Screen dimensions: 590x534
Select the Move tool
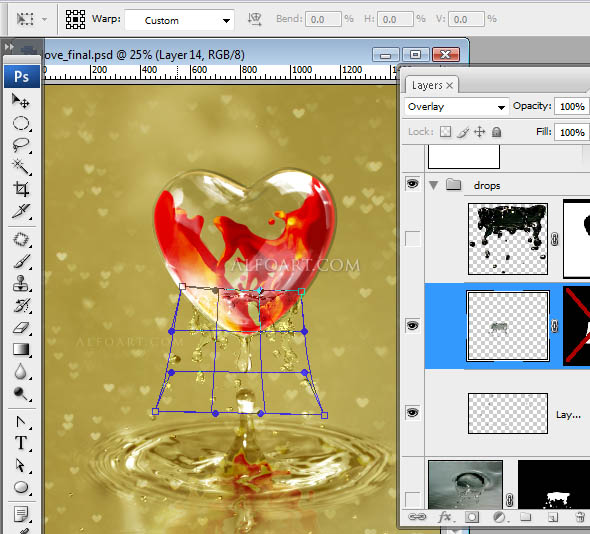[x=21, y=101]
